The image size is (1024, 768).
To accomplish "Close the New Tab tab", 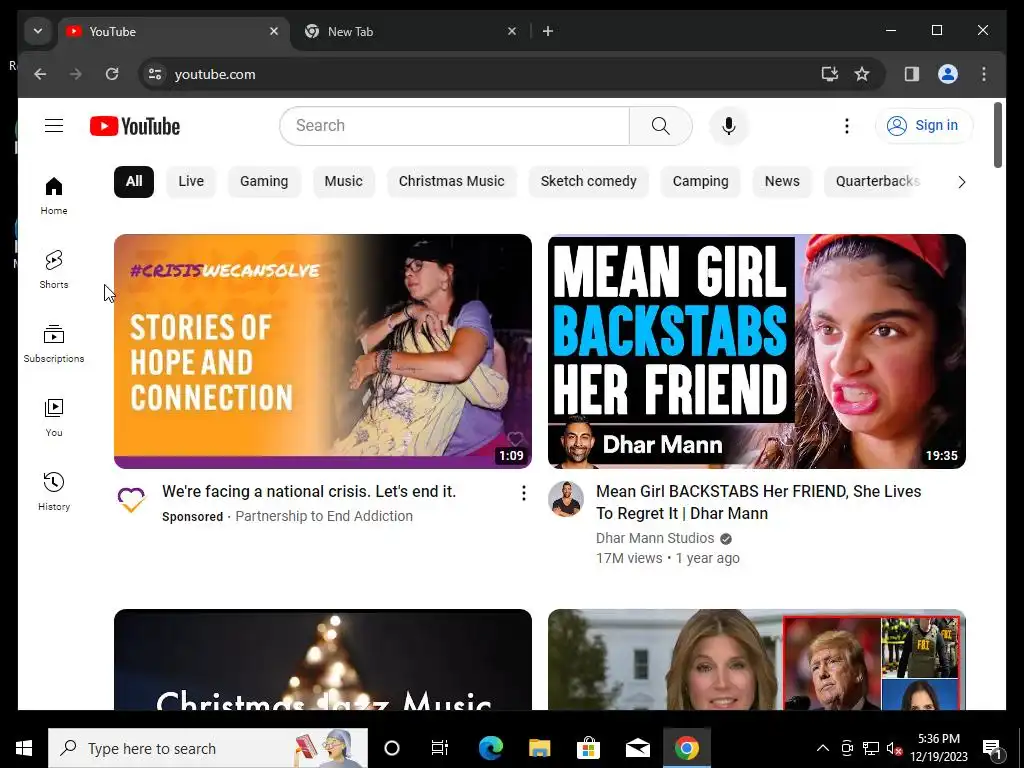I will [512, 31].
